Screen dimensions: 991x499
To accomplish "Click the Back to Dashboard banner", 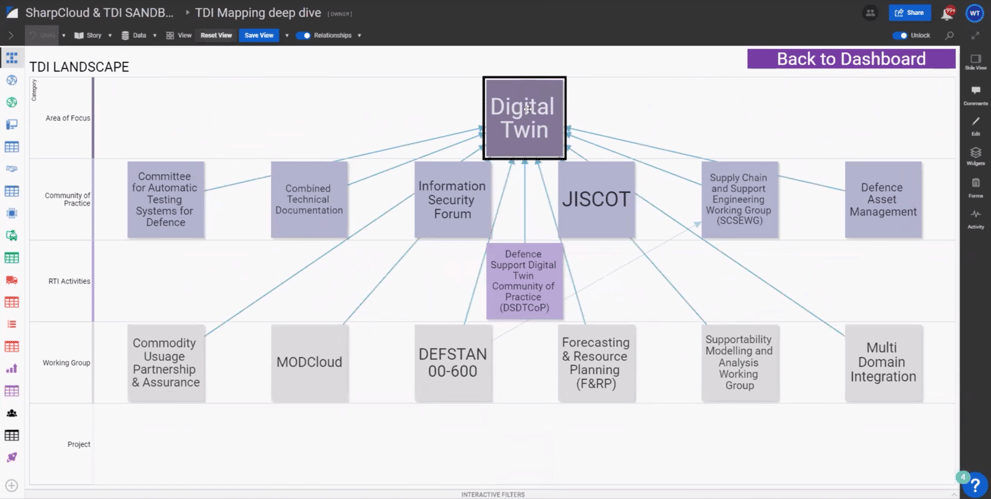I will (850, 59).
